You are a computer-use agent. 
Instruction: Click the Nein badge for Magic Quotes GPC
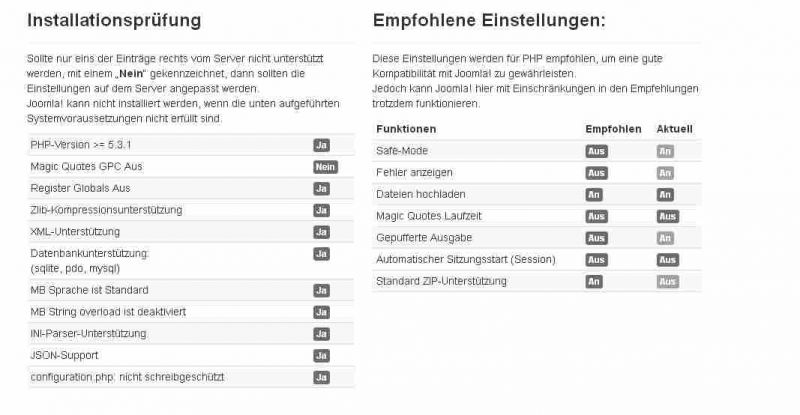tap(325, 167)
